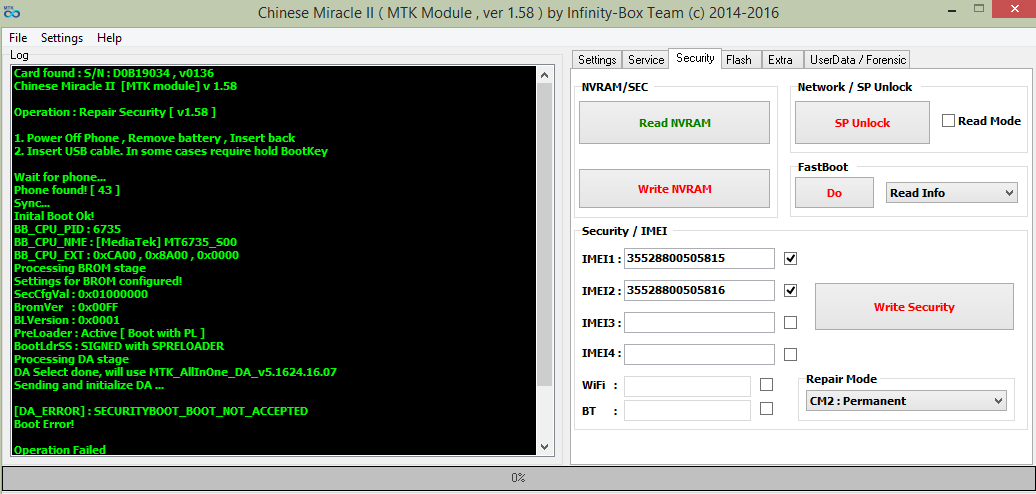Click the 'Sending and initialize DA ...' line
This screenshot has height=494, width=1036.
click(x=89, y=385)
